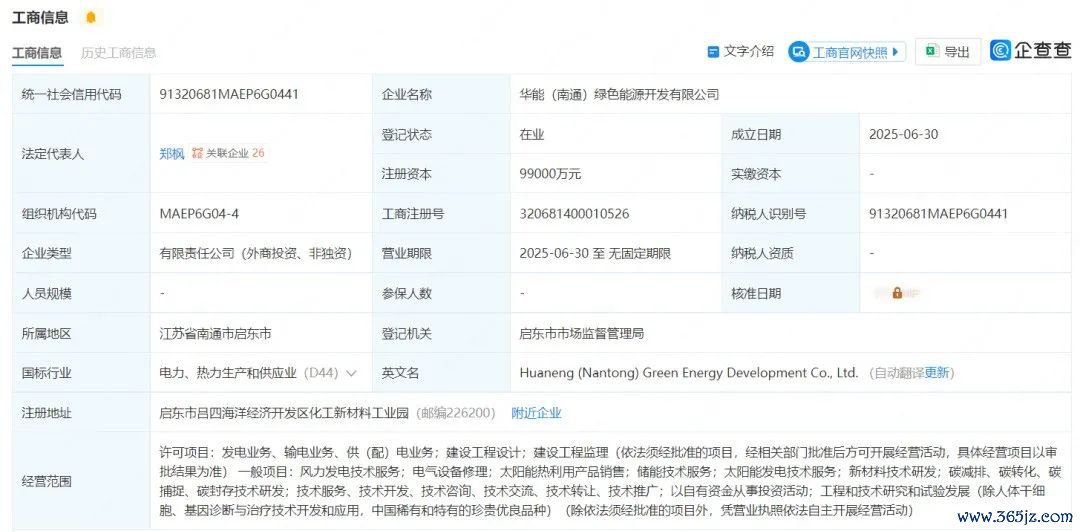Click the 工商信息 section heading
The image size is (1080, 532).
40,18
